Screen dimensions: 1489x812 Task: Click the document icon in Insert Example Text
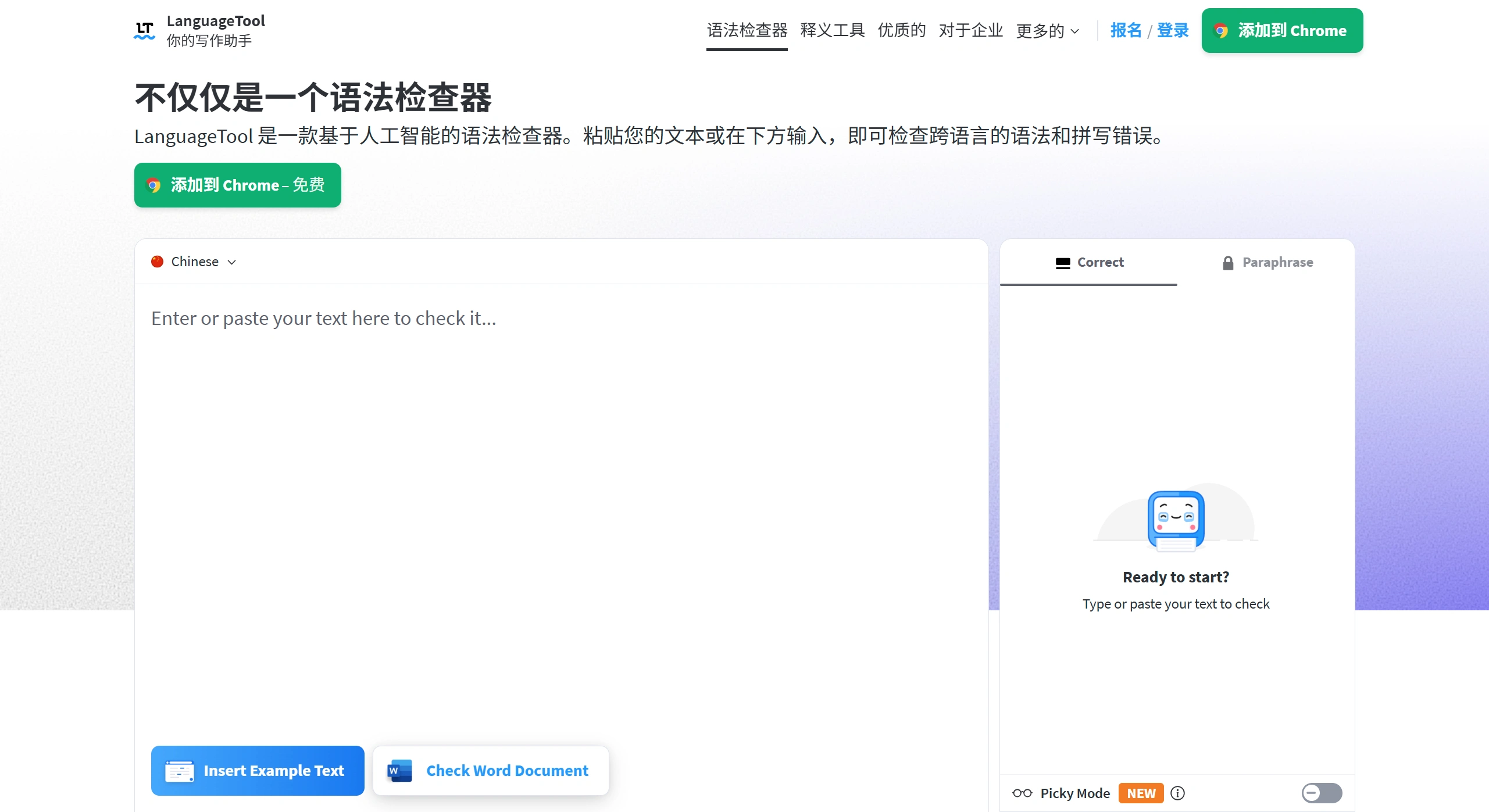click(180, 770)
